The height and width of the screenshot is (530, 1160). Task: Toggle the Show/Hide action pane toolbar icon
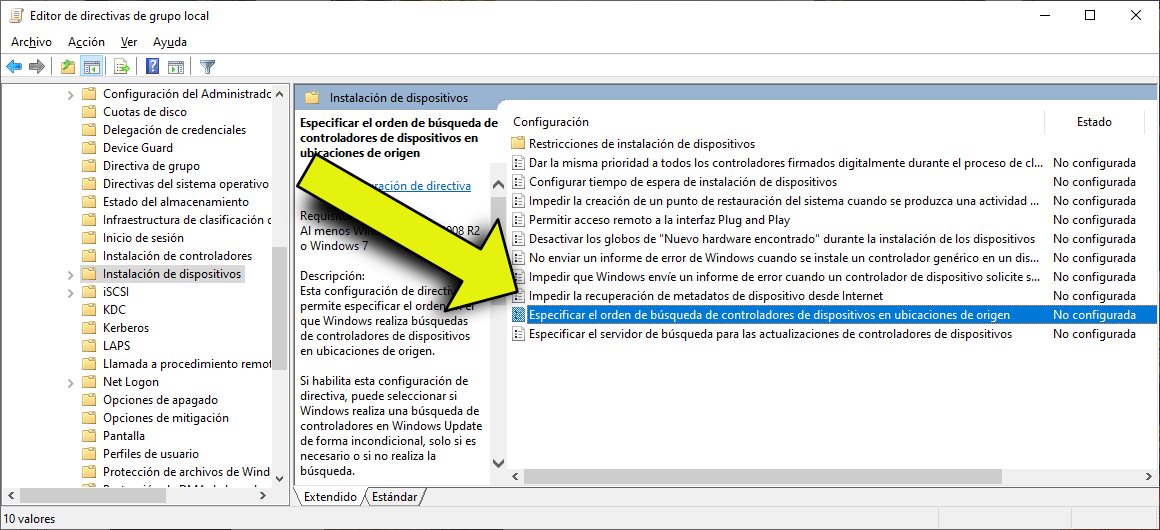point(176,67)
